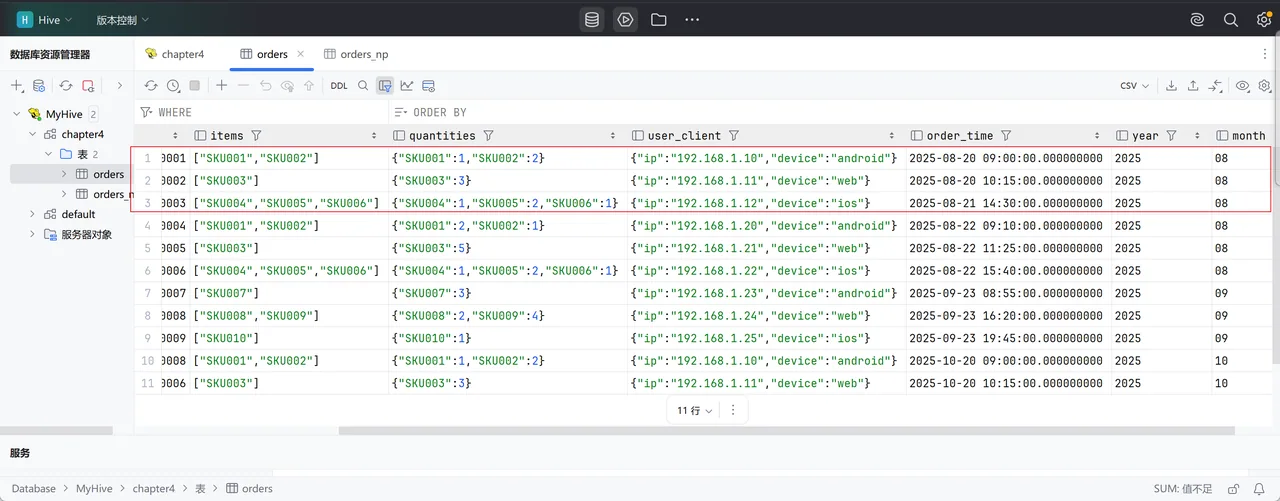This screenshot has width=1280, height=501.
Task: Click MyHive in the breadcrumb bar
Action: click(x=95, y=489)
